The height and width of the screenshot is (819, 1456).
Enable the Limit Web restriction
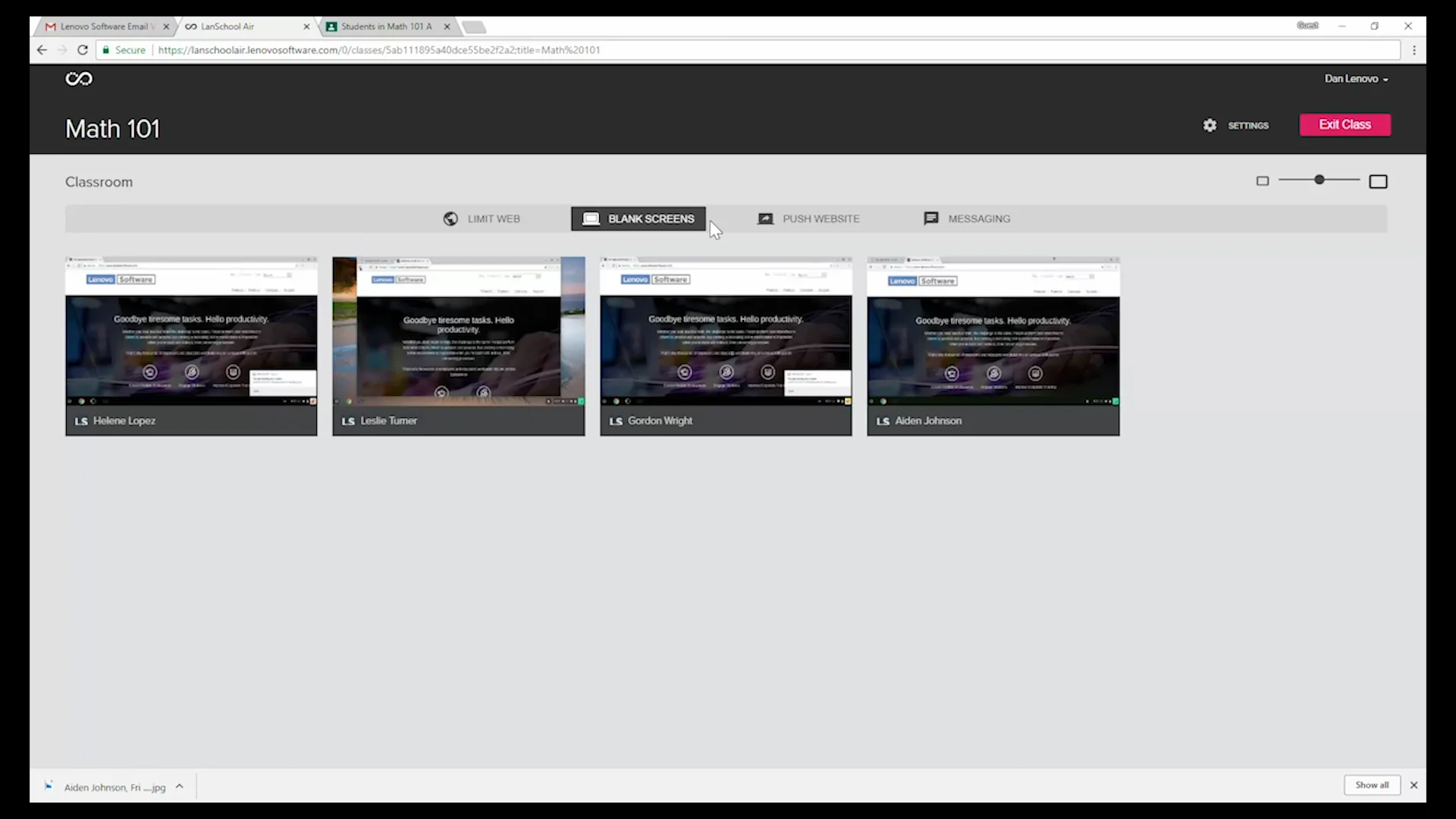click(x=482, y=218)
